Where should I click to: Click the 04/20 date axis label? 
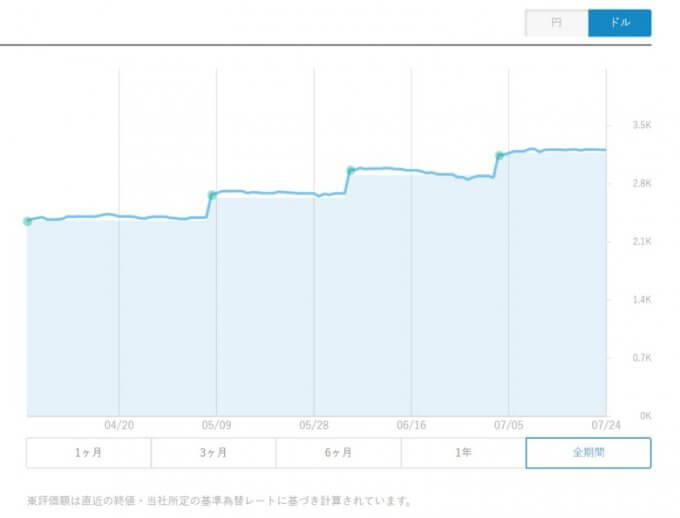coord(119,425)
